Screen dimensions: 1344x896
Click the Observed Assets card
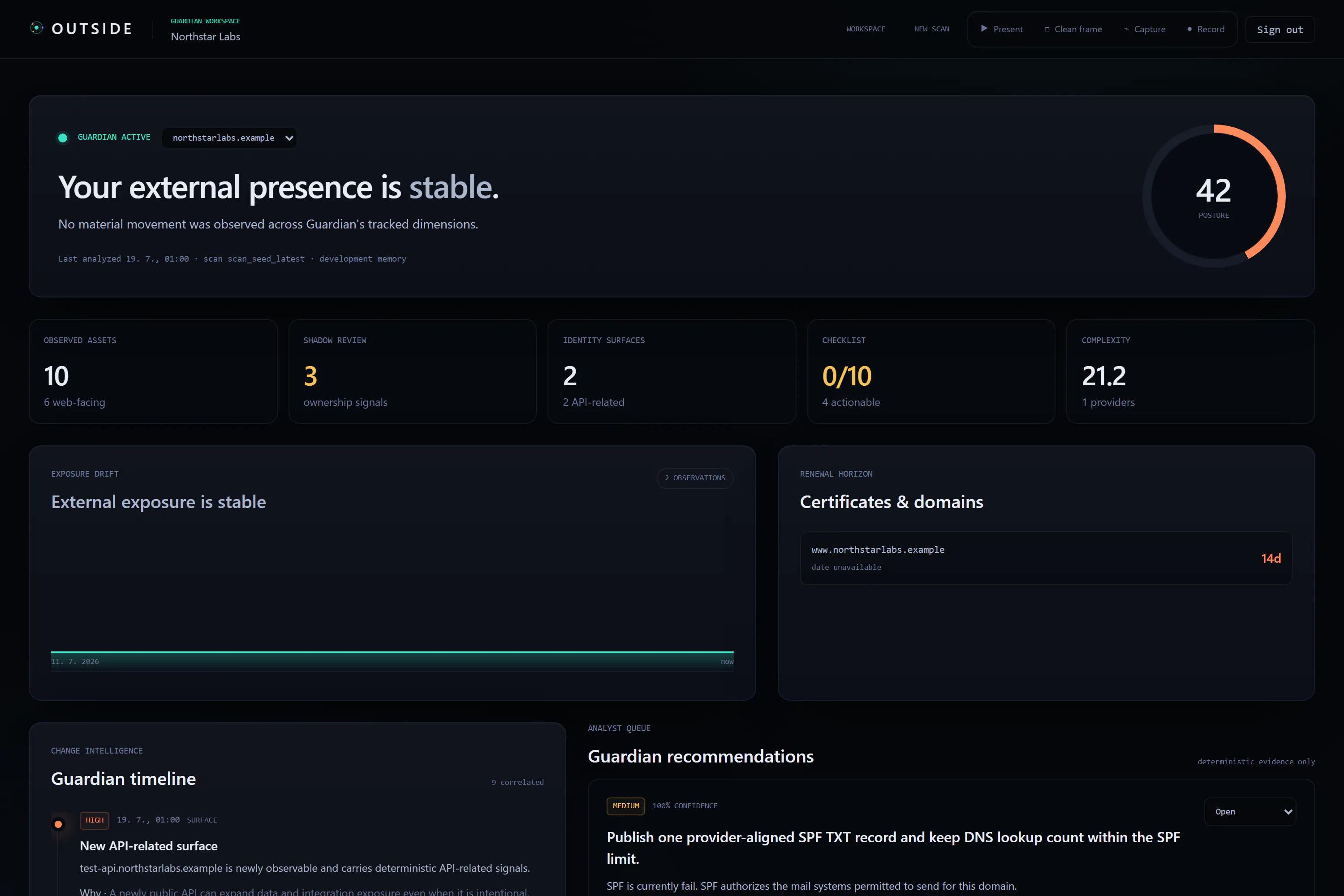click(153, 371)
